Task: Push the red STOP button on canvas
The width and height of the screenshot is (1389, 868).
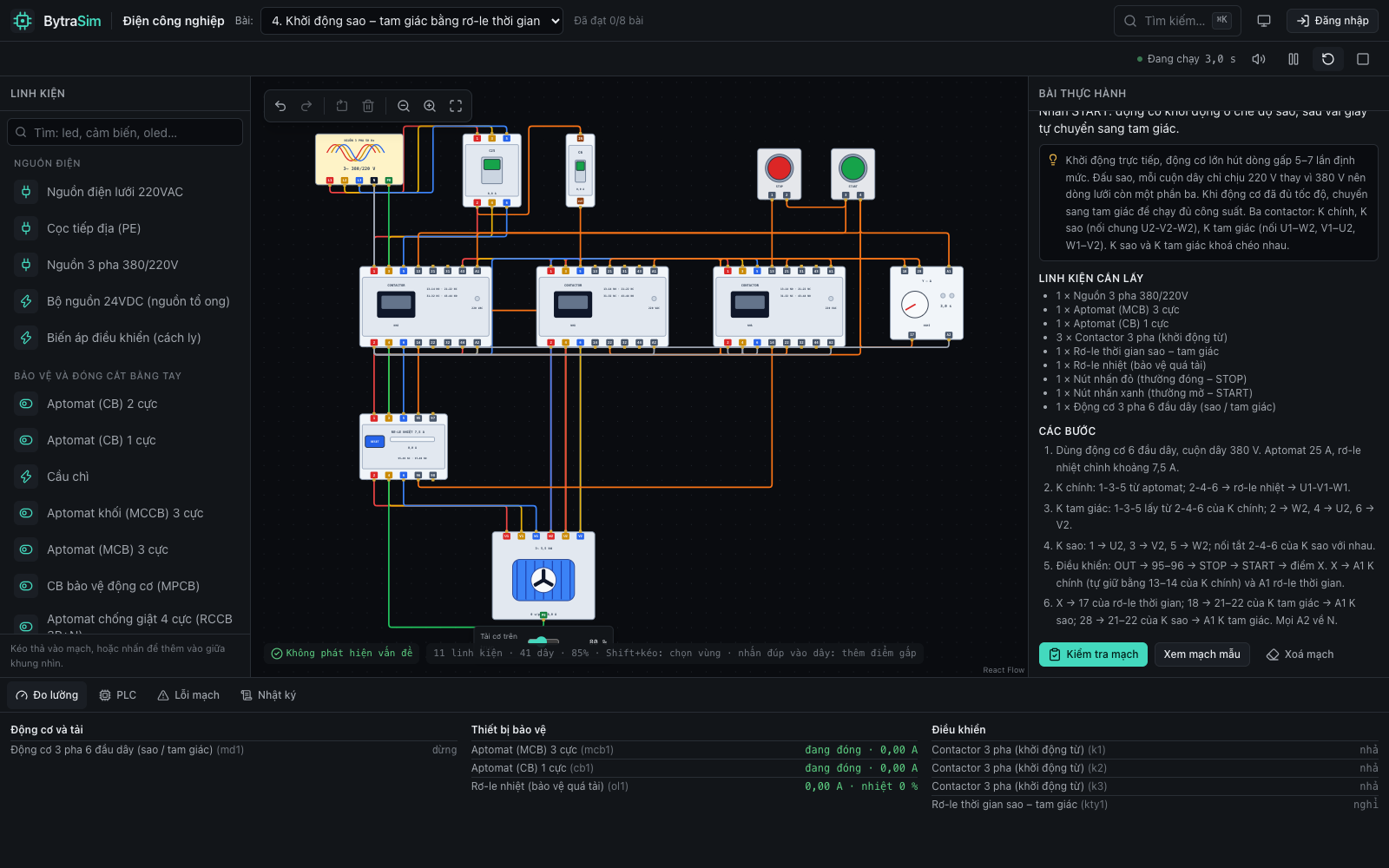Action: coord(779,168)
